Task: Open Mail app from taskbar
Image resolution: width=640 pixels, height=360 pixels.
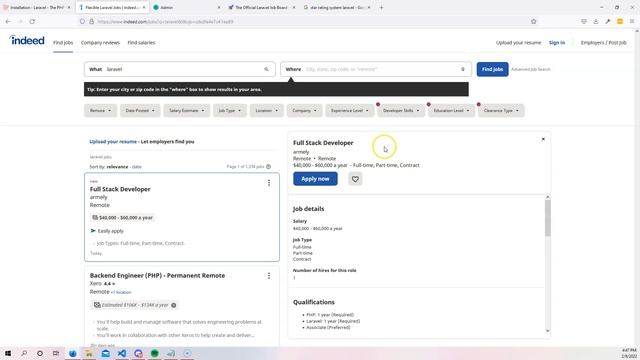Action: tap(105, 353)
